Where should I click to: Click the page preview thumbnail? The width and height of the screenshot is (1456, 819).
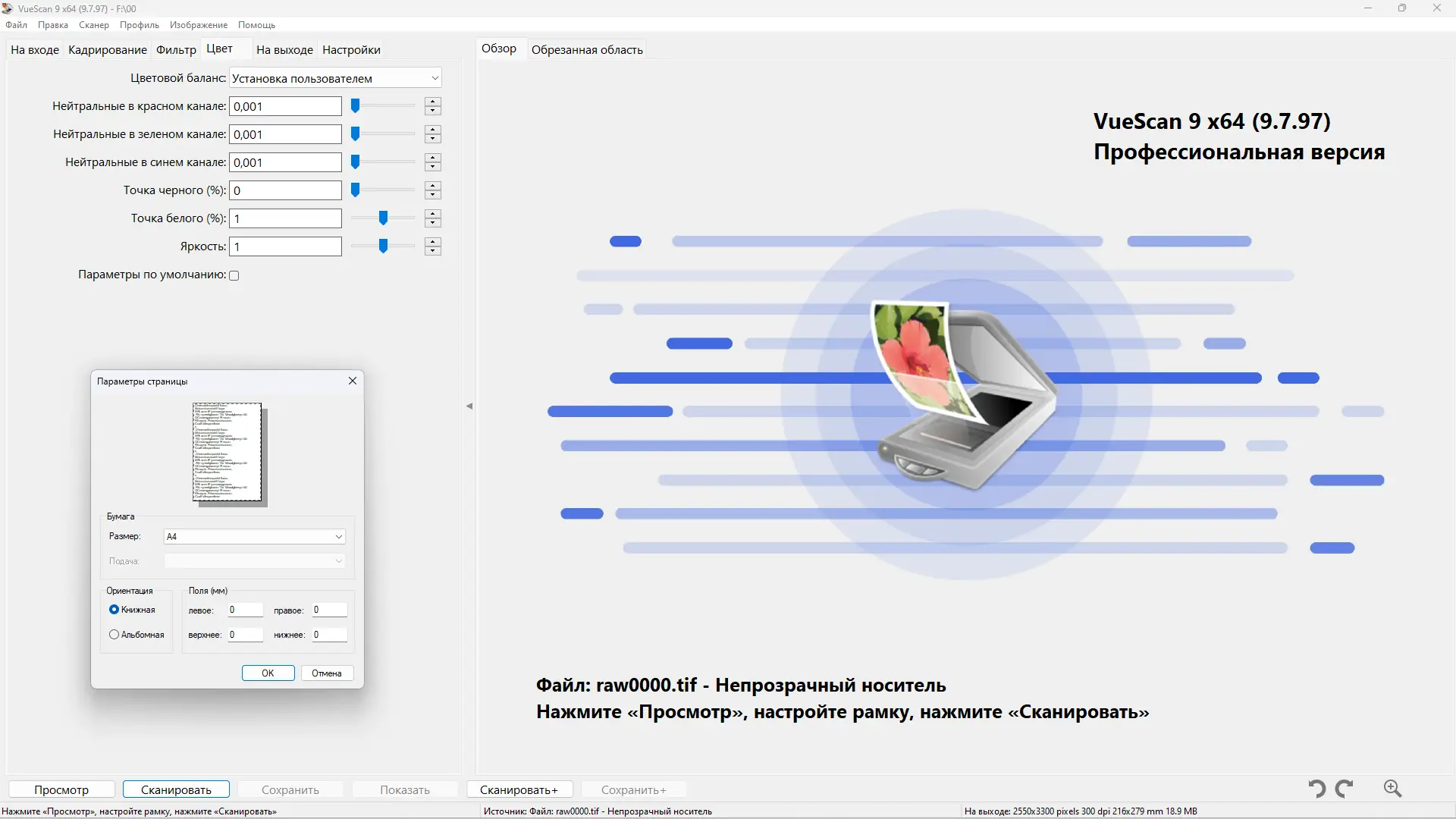click(227, 453)
